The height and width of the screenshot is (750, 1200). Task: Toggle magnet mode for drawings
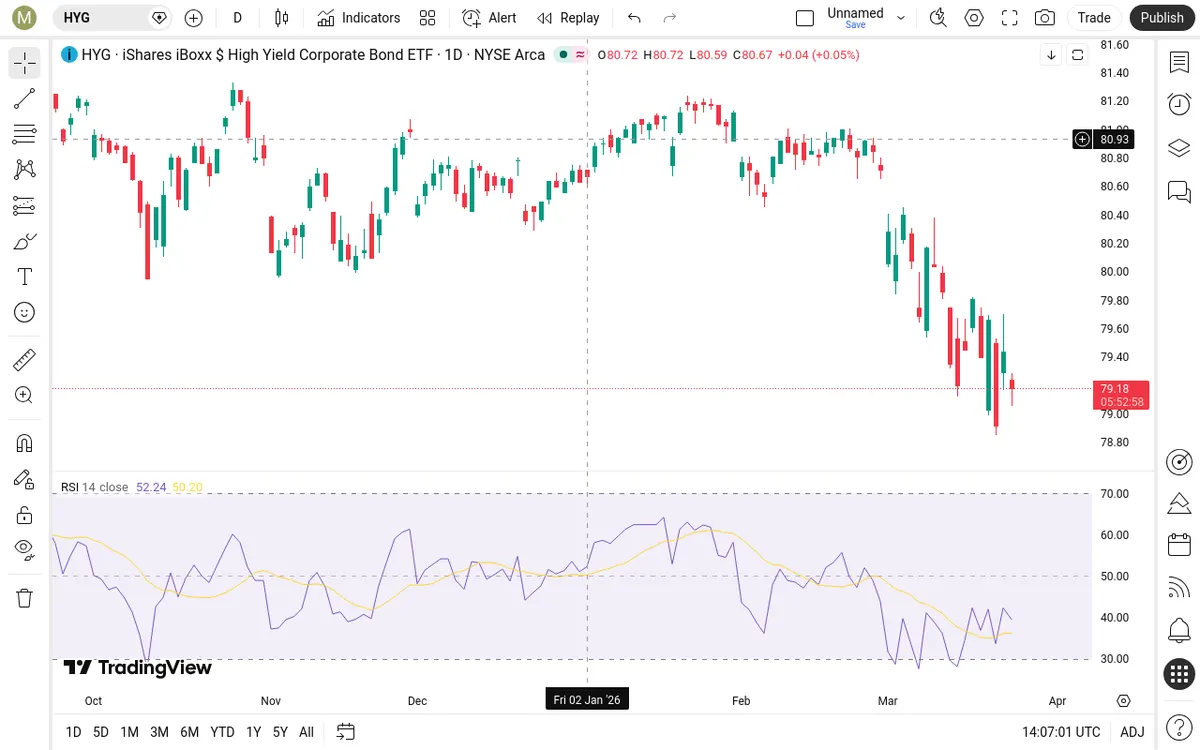click(25, 443)
